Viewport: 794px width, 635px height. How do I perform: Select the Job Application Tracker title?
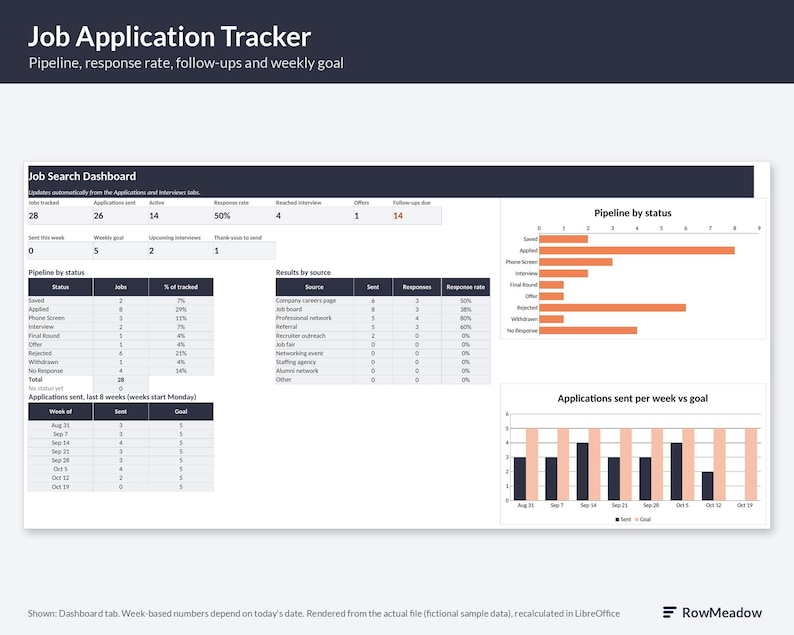[x=169, y=36]
